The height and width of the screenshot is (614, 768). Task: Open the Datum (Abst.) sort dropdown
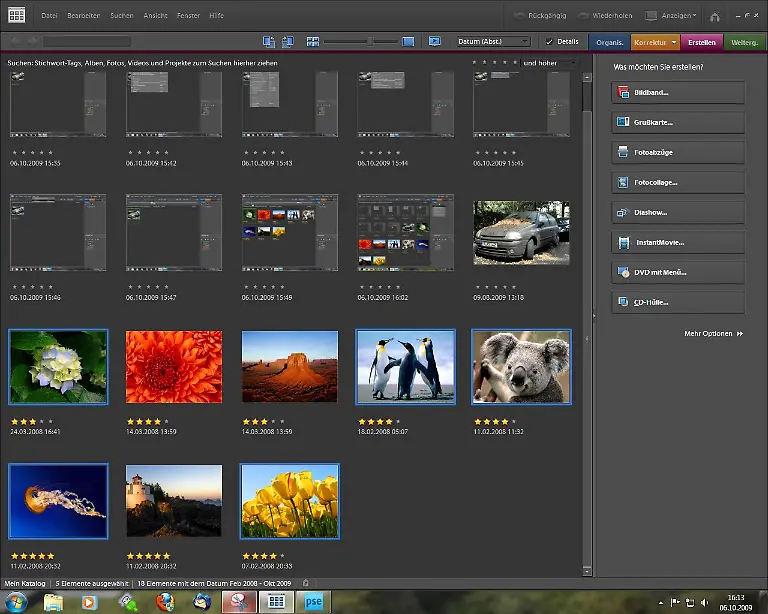[x=493, y=42]
